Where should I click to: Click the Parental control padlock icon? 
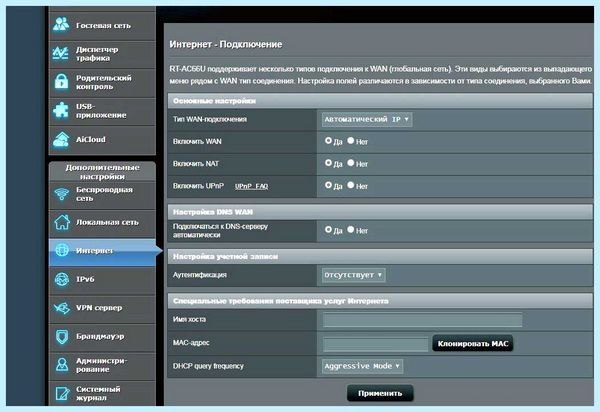click(61, 81)
